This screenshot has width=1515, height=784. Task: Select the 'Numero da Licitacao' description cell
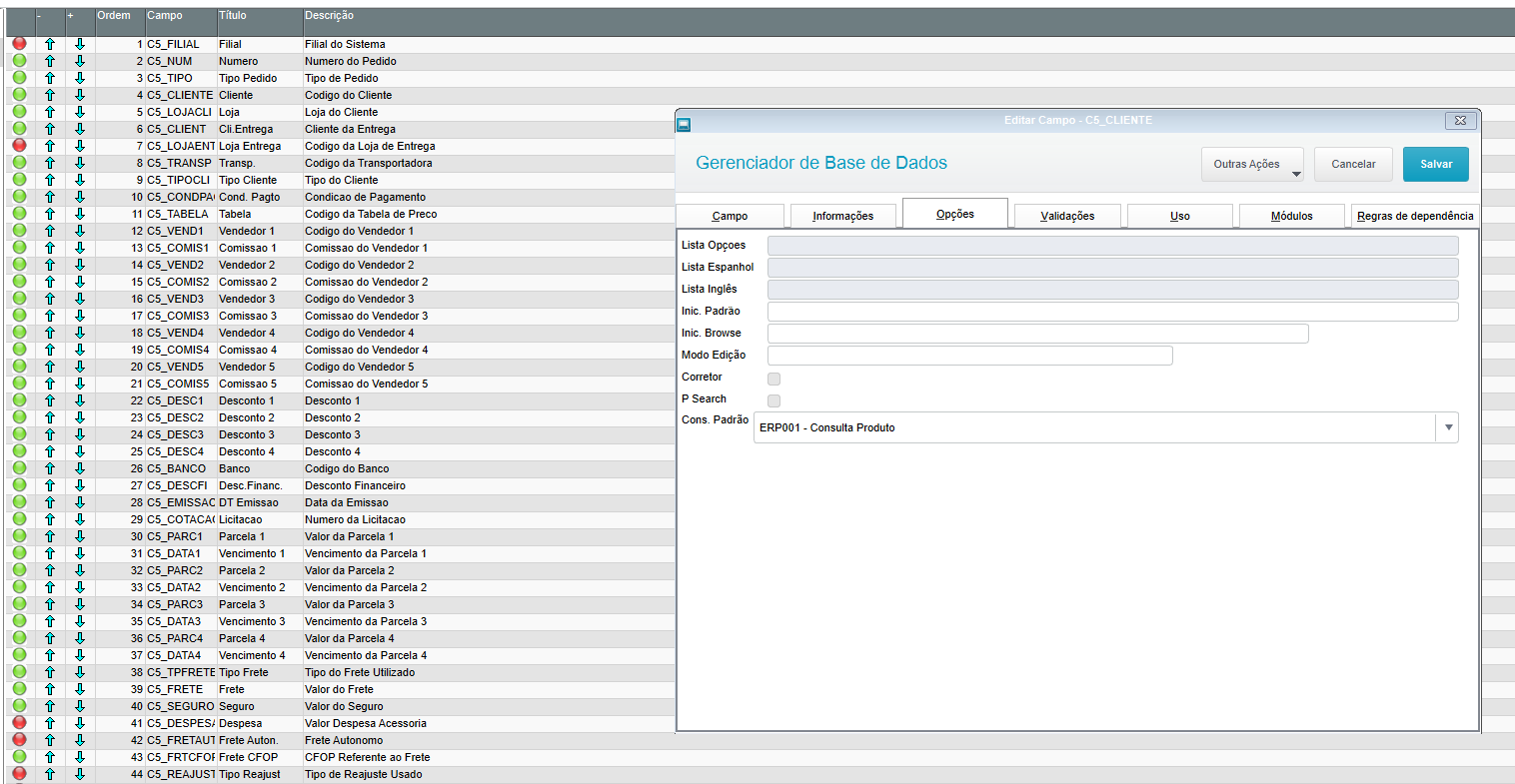coord(356,519)
